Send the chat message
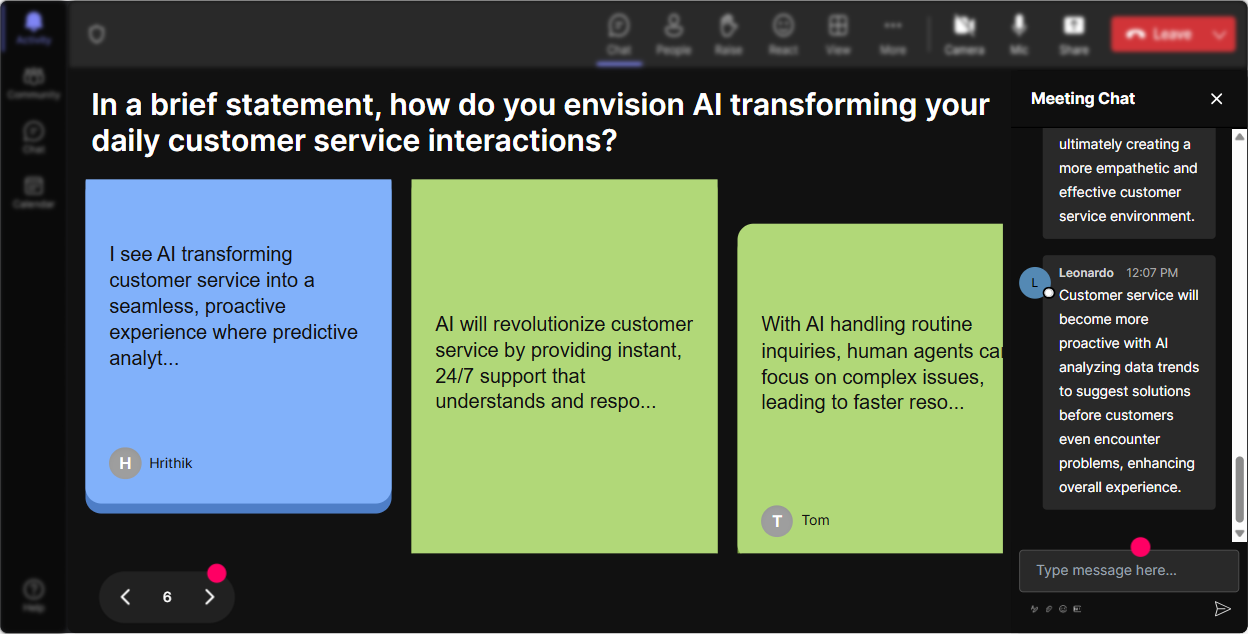Image resolution: width=1248 pixels, height=634 pixels. [1222, 608]
